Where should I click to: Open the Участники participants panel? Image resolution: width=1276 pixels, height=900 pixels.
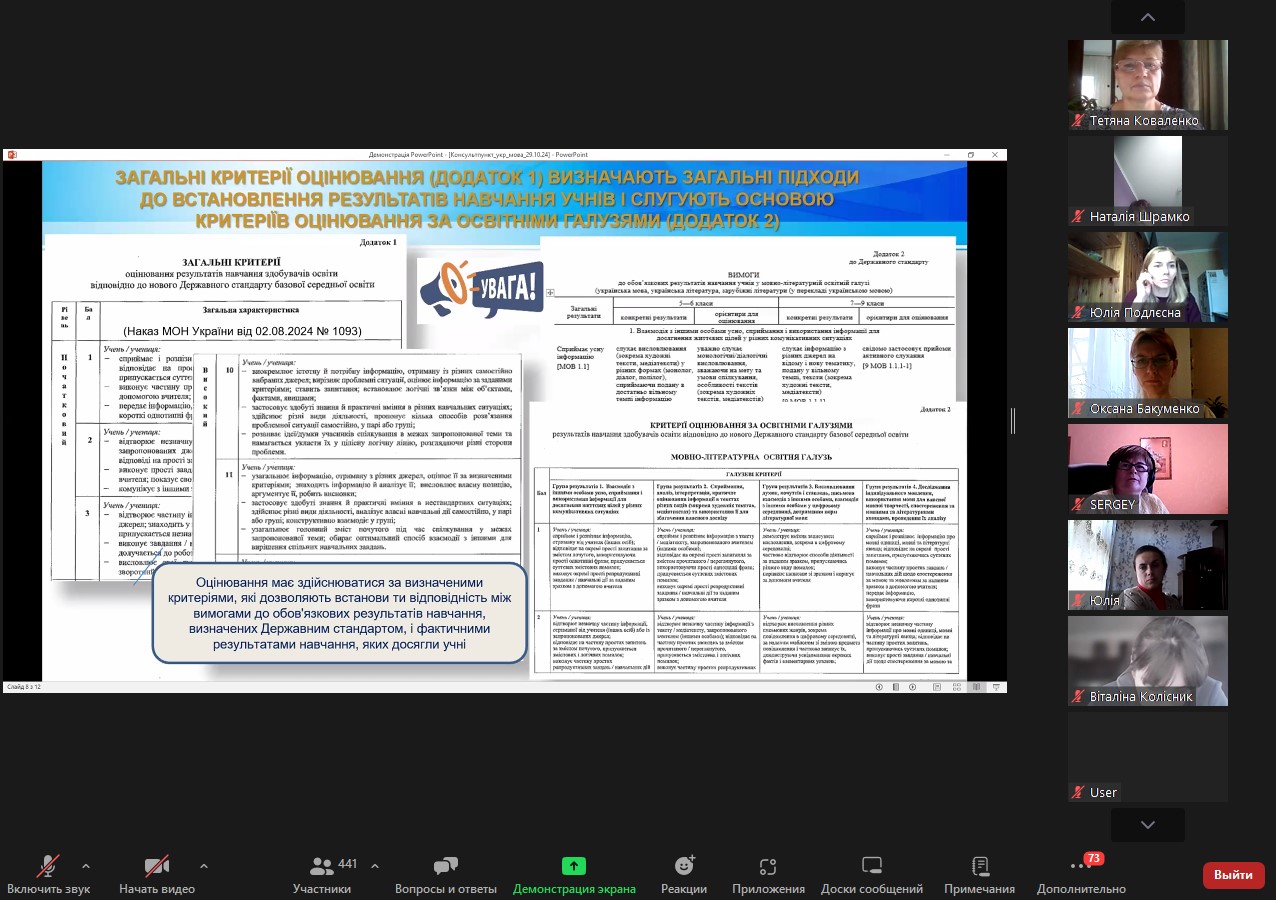coord(322,875)
